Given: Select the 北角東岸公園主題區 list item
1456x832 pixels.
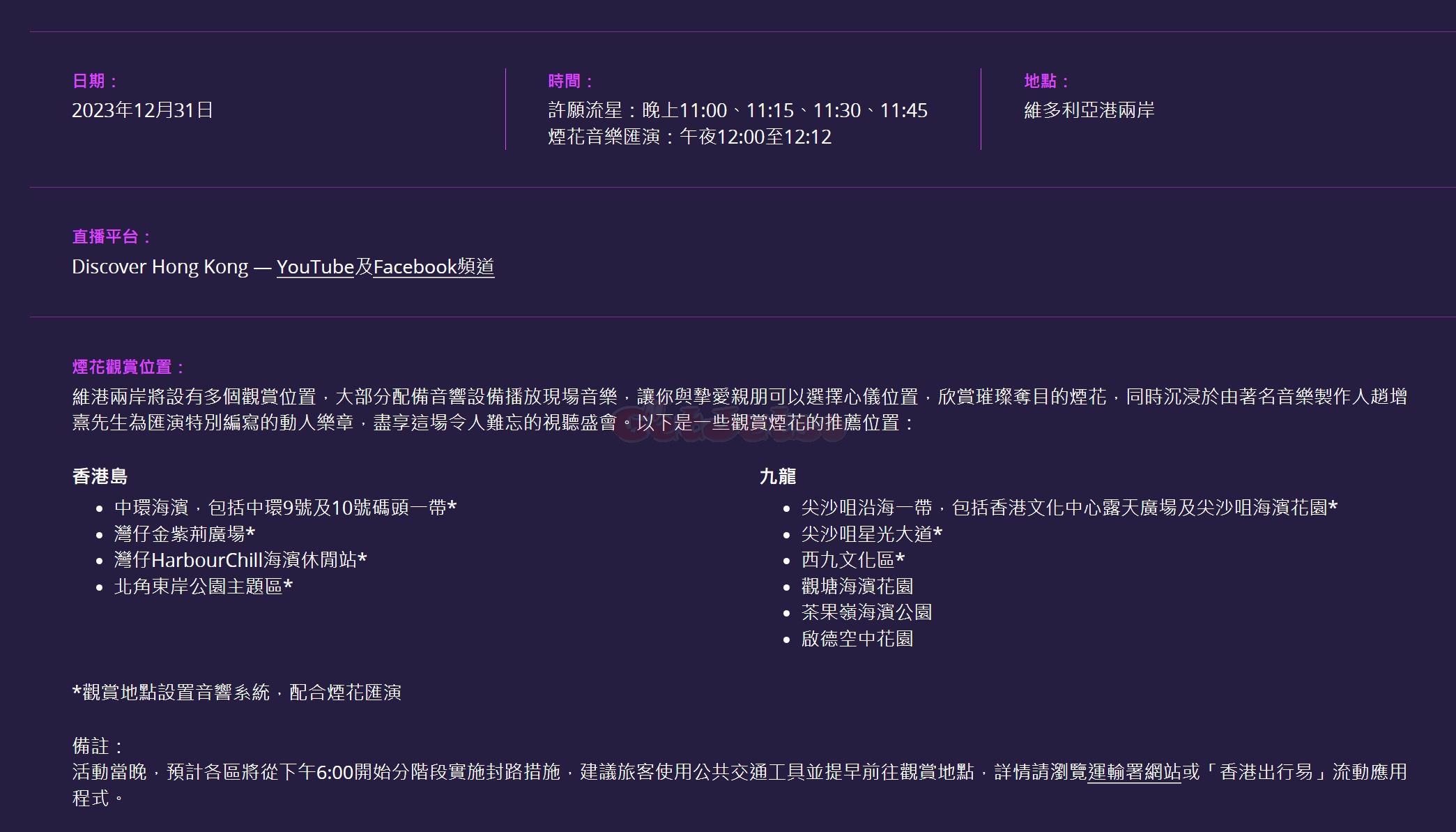Looking at the screenshot, I should point(204,587).
